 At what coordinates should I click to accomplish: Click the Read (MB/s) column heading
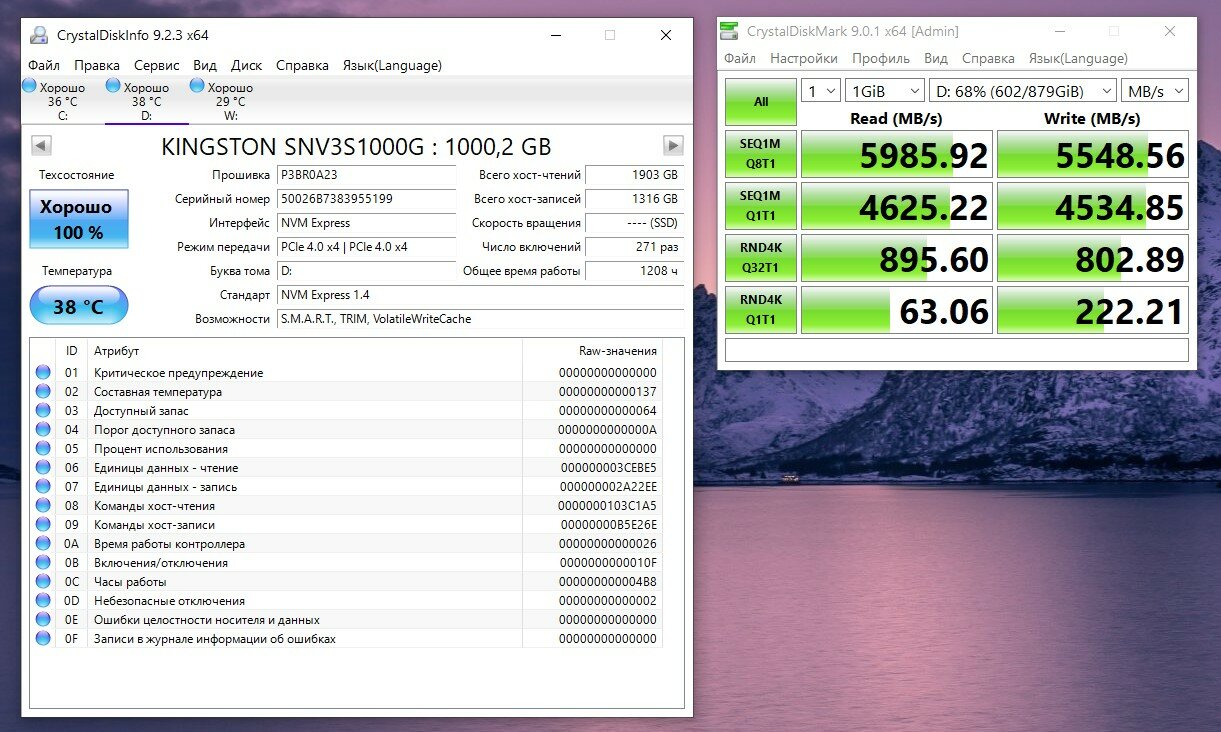(x=897, y=118)
